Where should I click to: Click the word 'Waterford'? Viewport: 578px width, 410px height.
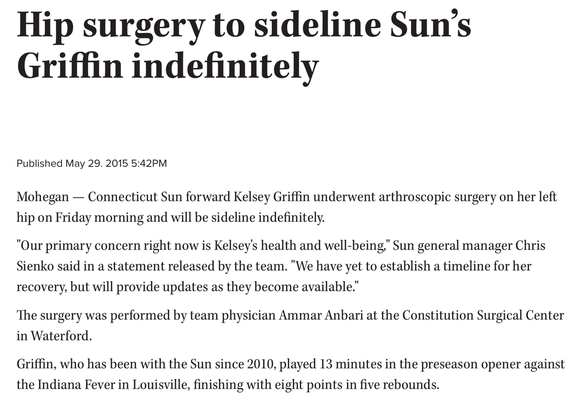point(60,336)
